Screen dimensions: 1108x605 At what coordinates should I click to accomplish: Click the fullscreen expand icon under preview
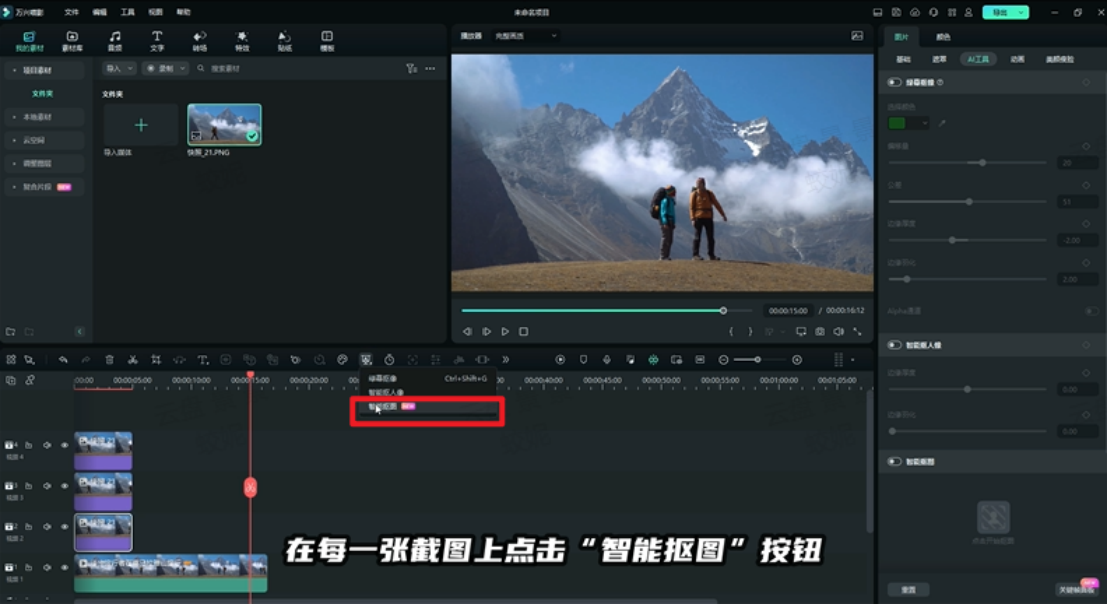click(x=857, y=331)
